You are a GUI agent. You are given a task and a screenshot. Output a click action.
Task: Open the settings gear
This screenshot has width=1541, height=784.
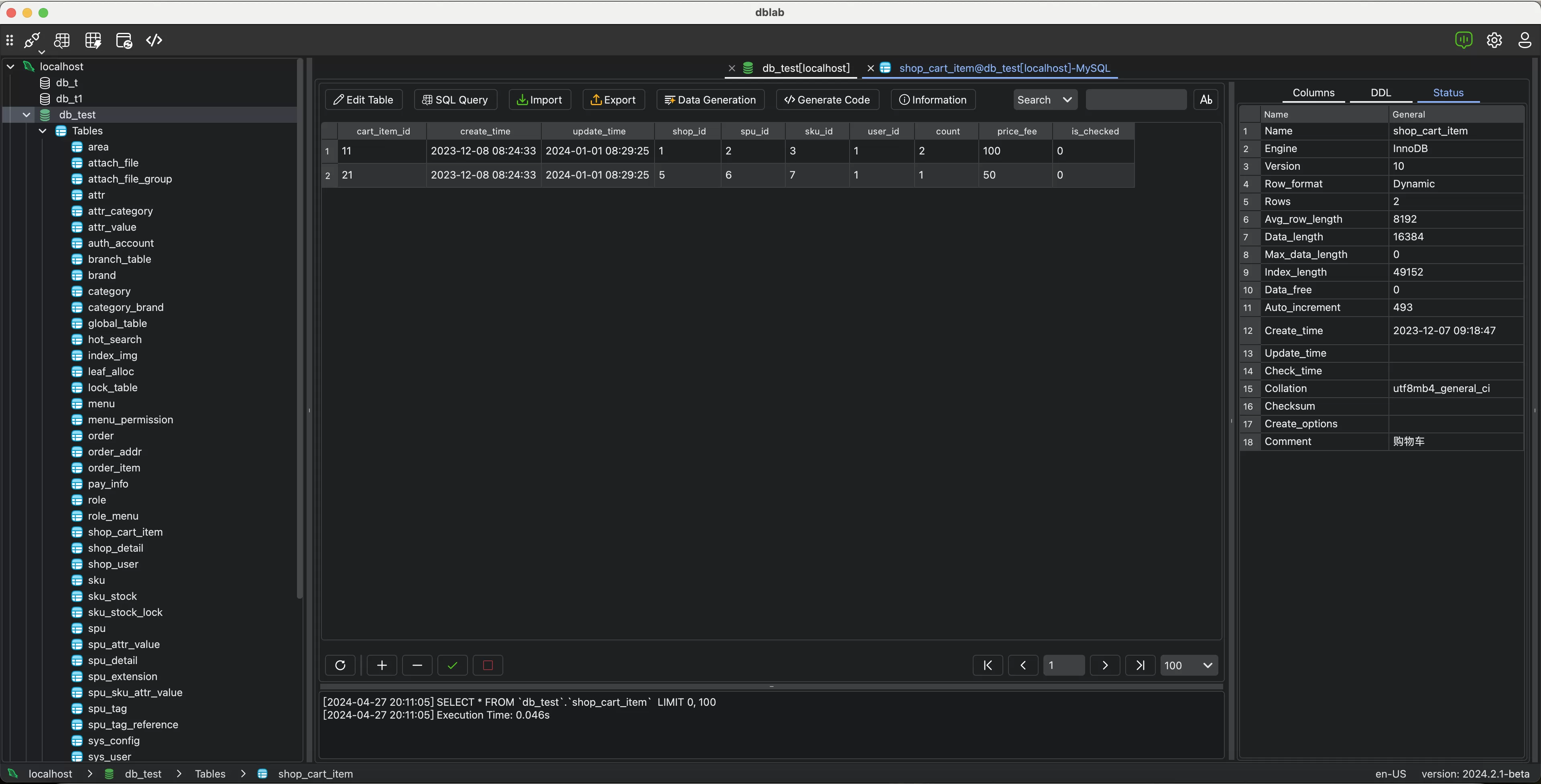(1494, 40)
